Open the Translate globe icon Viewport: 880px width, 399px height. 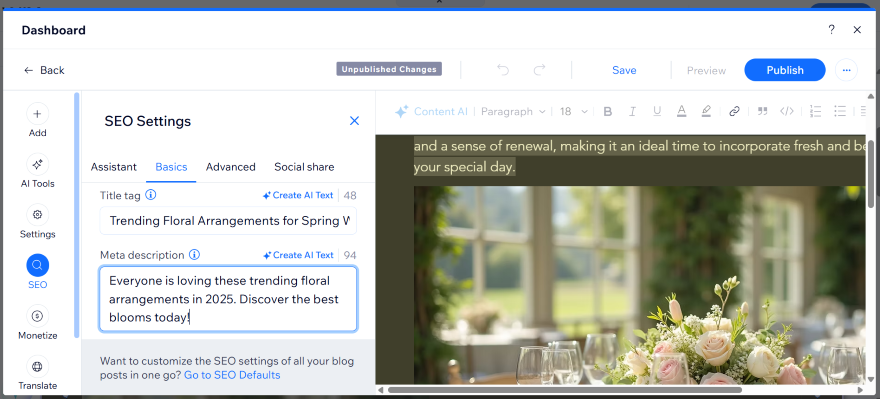[x=38, y=366]
